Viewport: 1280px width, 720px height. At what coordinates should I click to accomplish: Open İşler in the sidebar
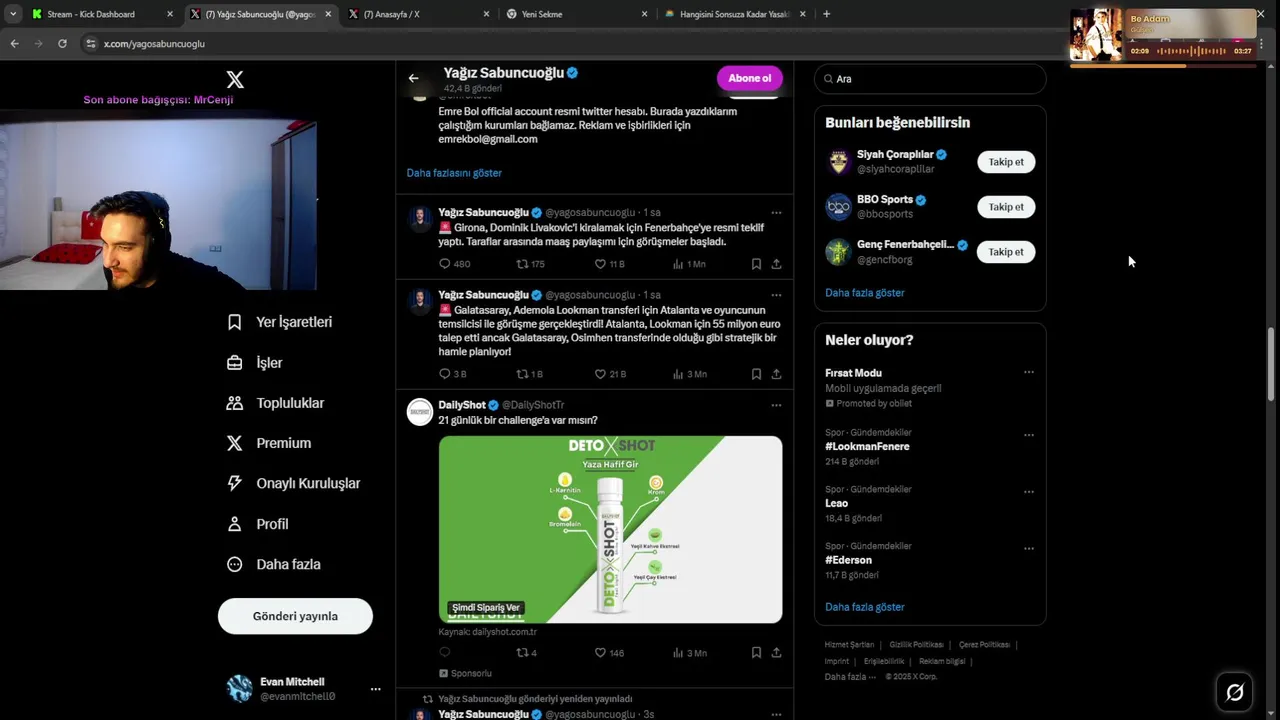point(255,363)
